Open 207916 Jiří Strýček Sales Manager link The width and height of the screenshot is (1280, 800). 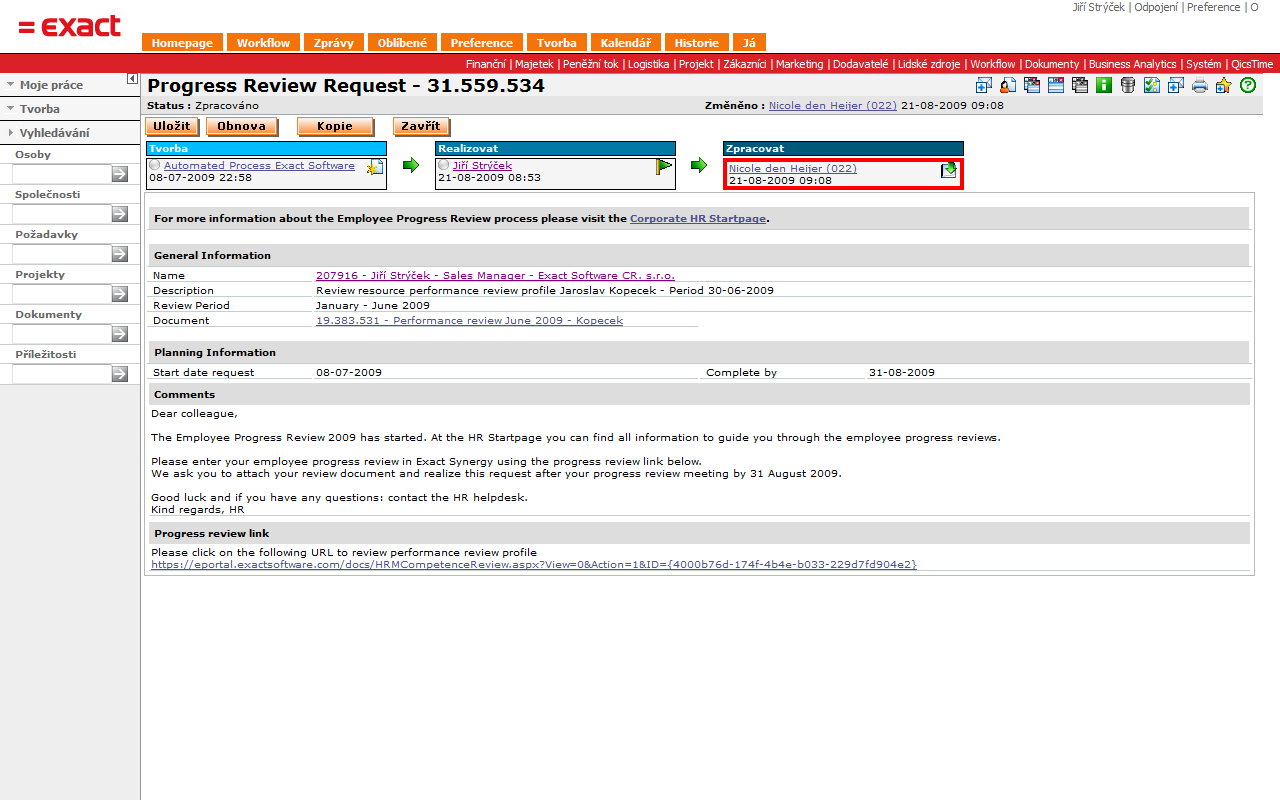pos(495,275)
